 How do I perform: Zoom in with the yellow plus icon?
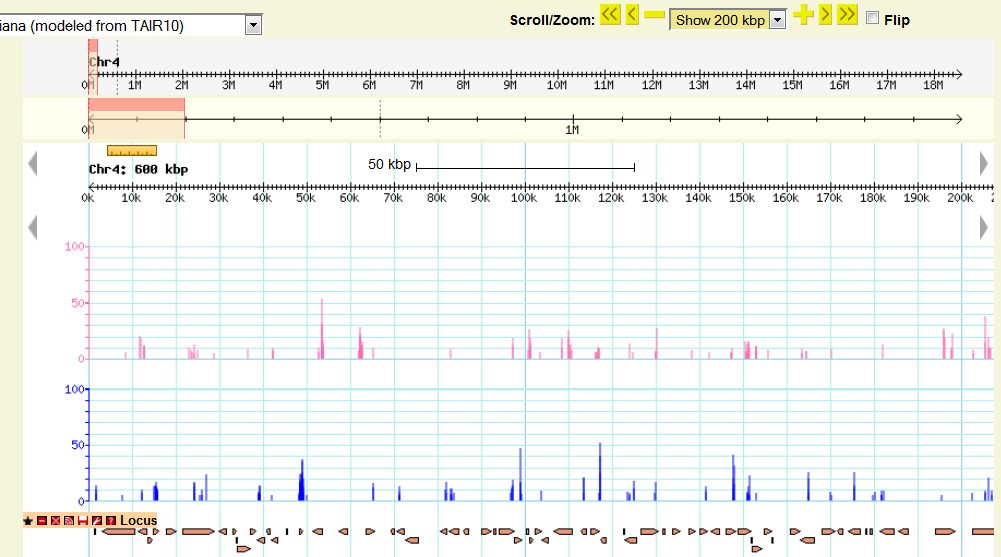802,15
